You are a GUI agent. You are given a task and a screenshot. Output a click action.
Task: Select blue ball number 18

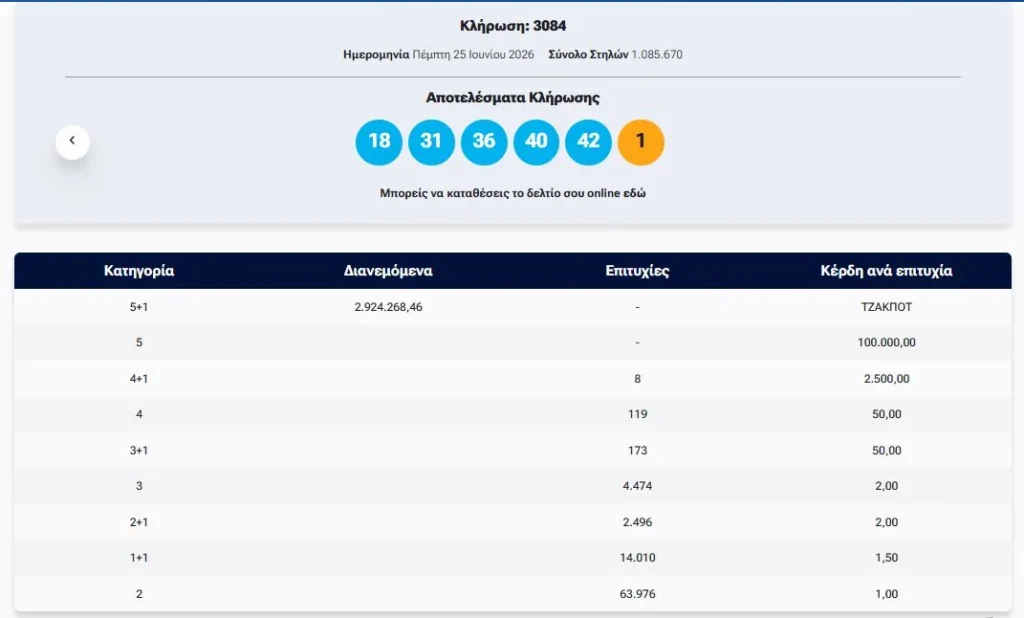pos(379,142)
